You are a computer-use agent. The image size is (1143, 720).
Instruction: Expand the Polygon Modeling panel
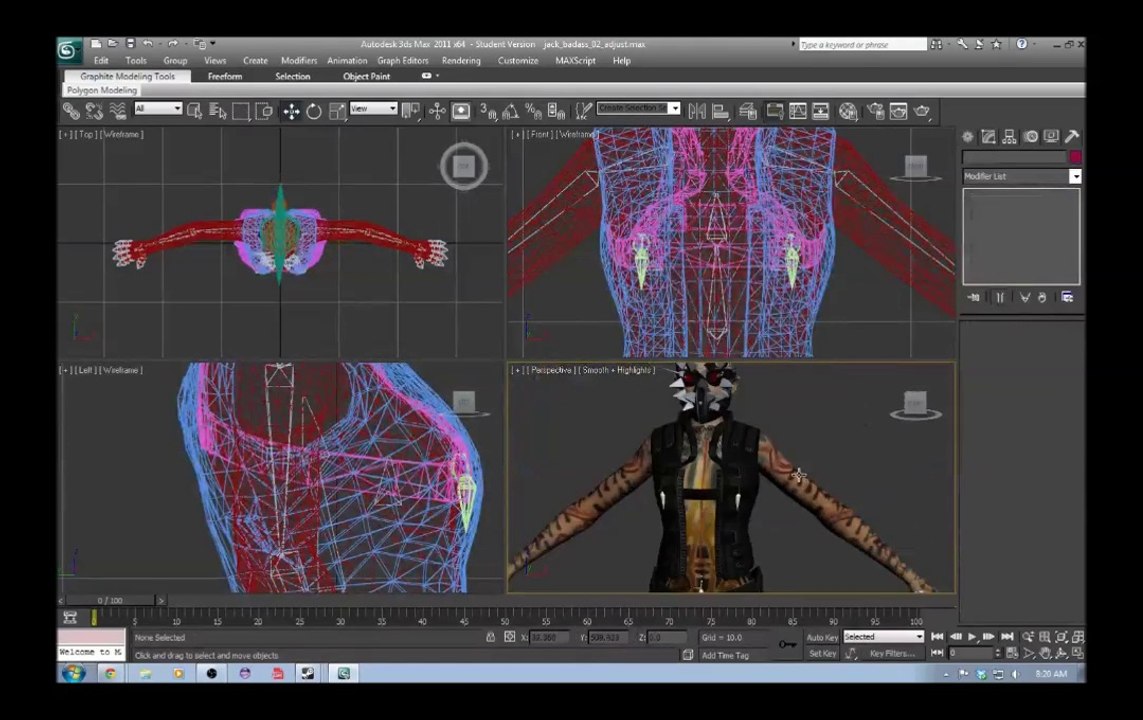tap(101, 90)
